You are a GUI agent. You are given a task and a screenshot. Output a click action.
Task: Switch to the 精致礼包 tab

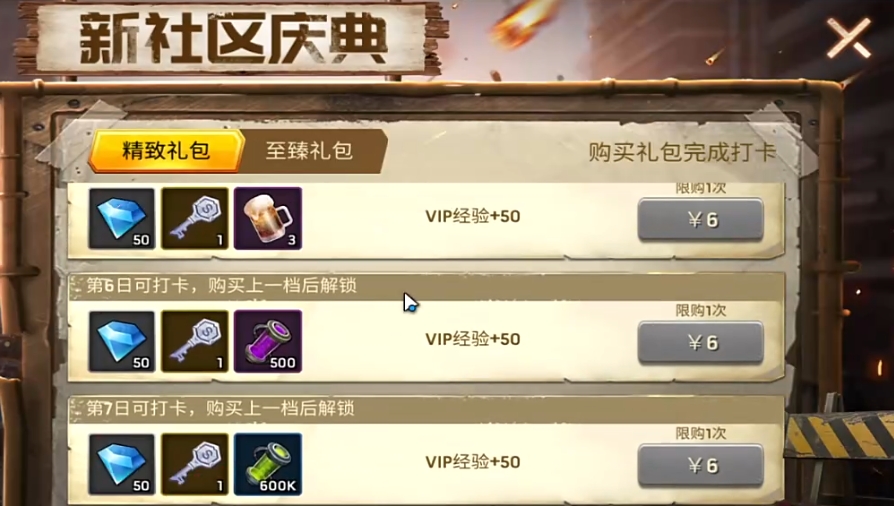(x=166, y=151)
